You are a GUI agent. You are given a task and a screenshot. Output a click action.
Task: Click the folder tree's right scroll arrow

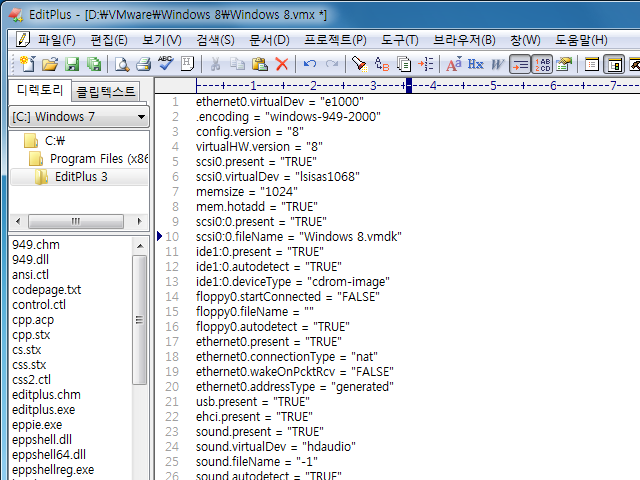140,221
